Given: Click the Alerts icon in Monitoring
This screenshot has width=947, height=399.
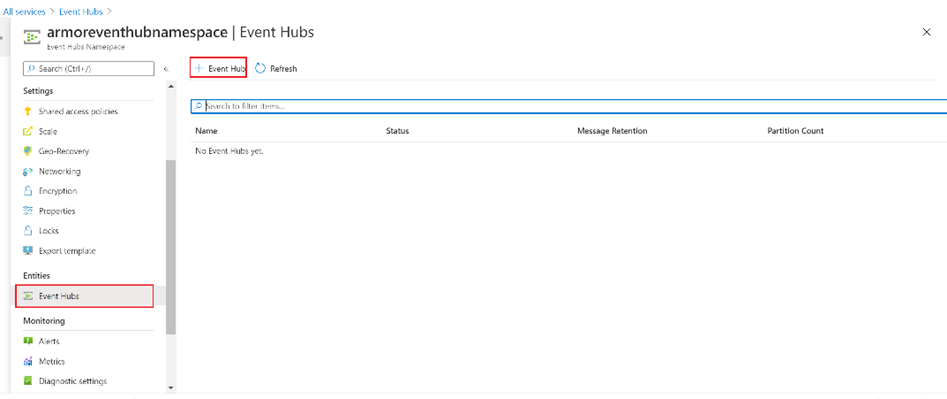Looking at the screenshot, I should [27, 341].
